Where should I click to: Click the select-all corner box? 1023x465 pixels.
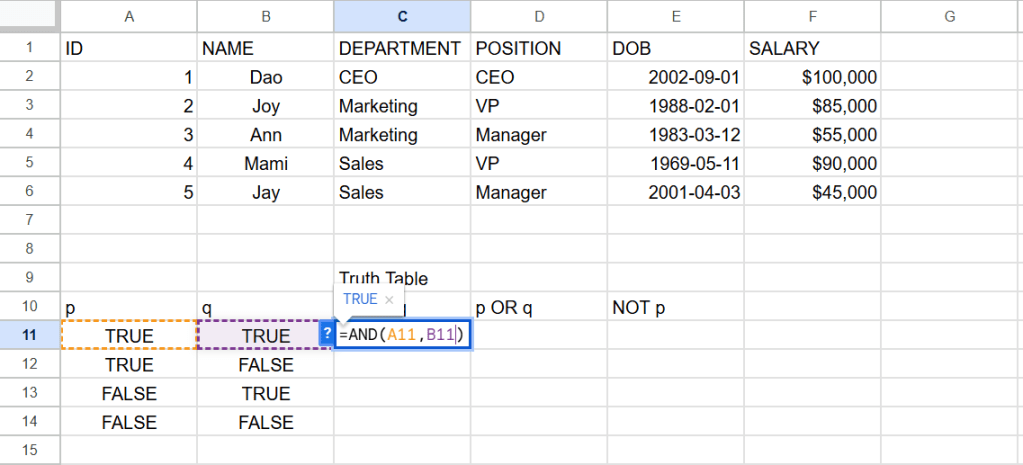(x=30, y=16)
